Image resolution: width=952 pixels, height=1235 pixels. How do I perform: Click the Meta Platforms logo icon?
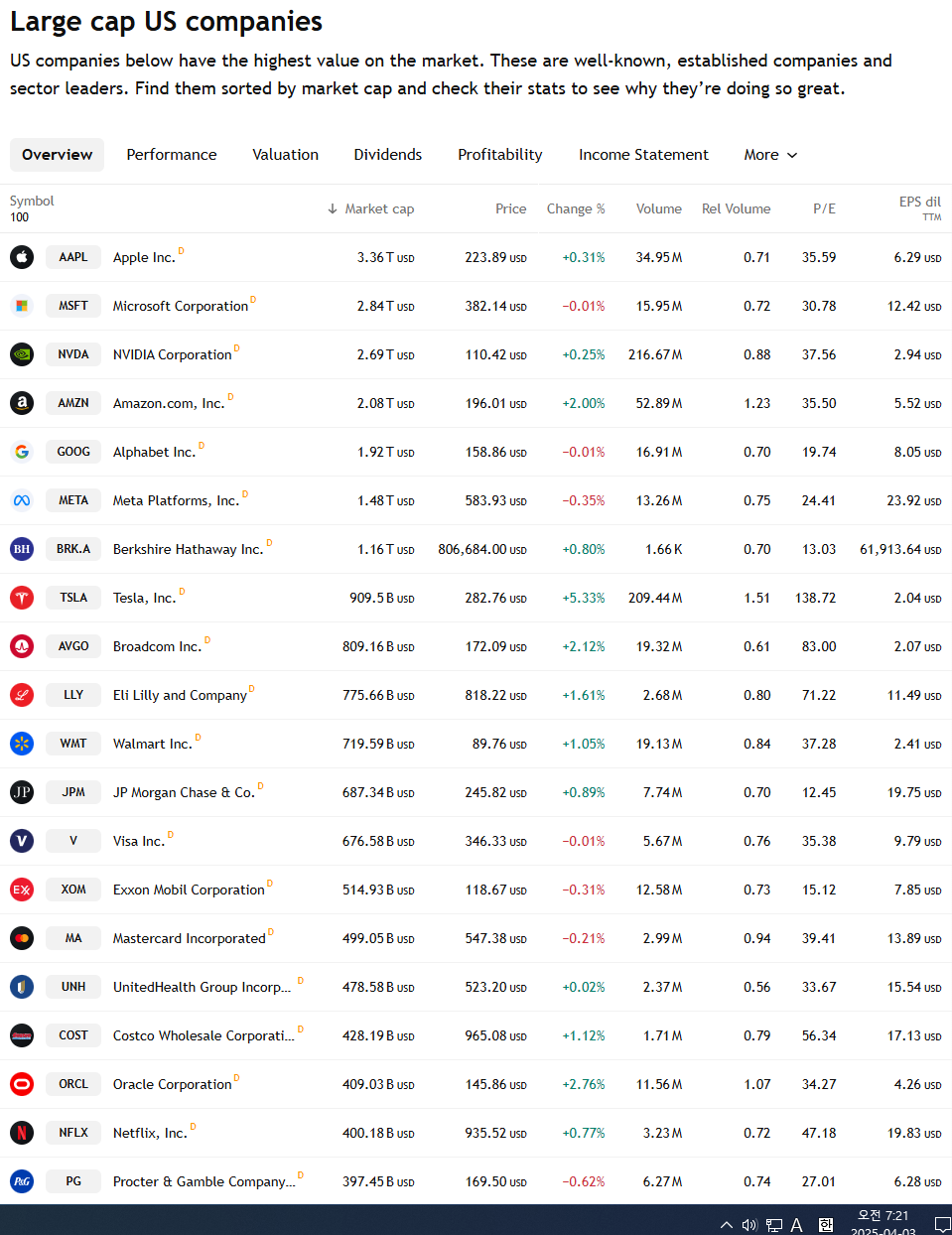click(x=22, y=500)
